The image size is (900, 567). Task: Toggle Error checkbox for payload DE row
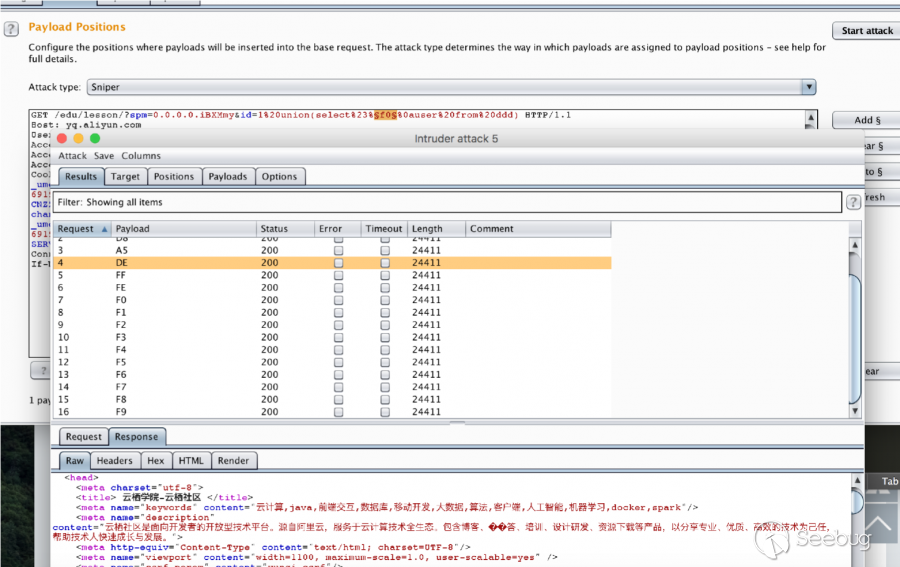tap(338, 263)
